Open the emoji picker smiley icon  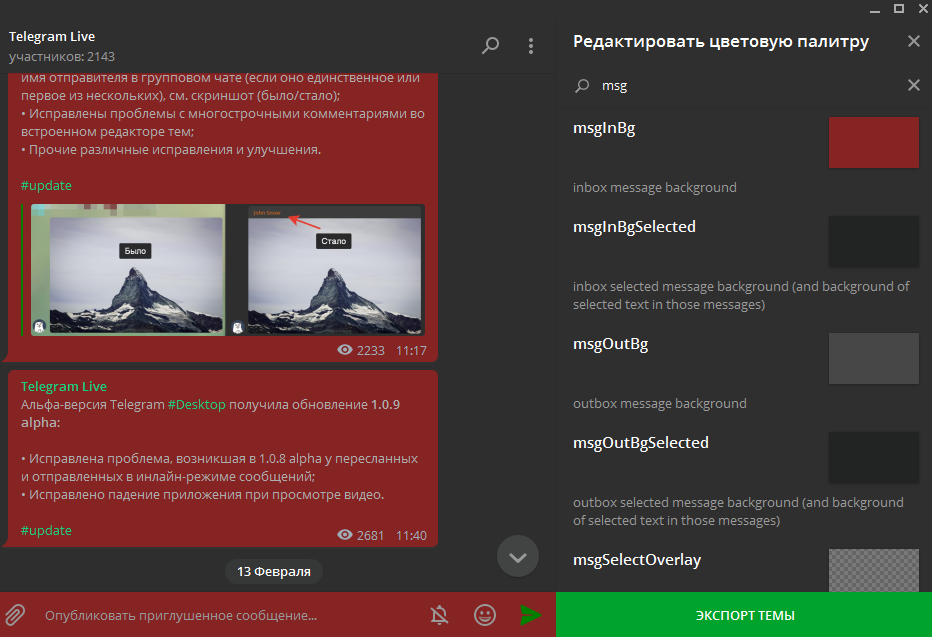coord(485,614)
